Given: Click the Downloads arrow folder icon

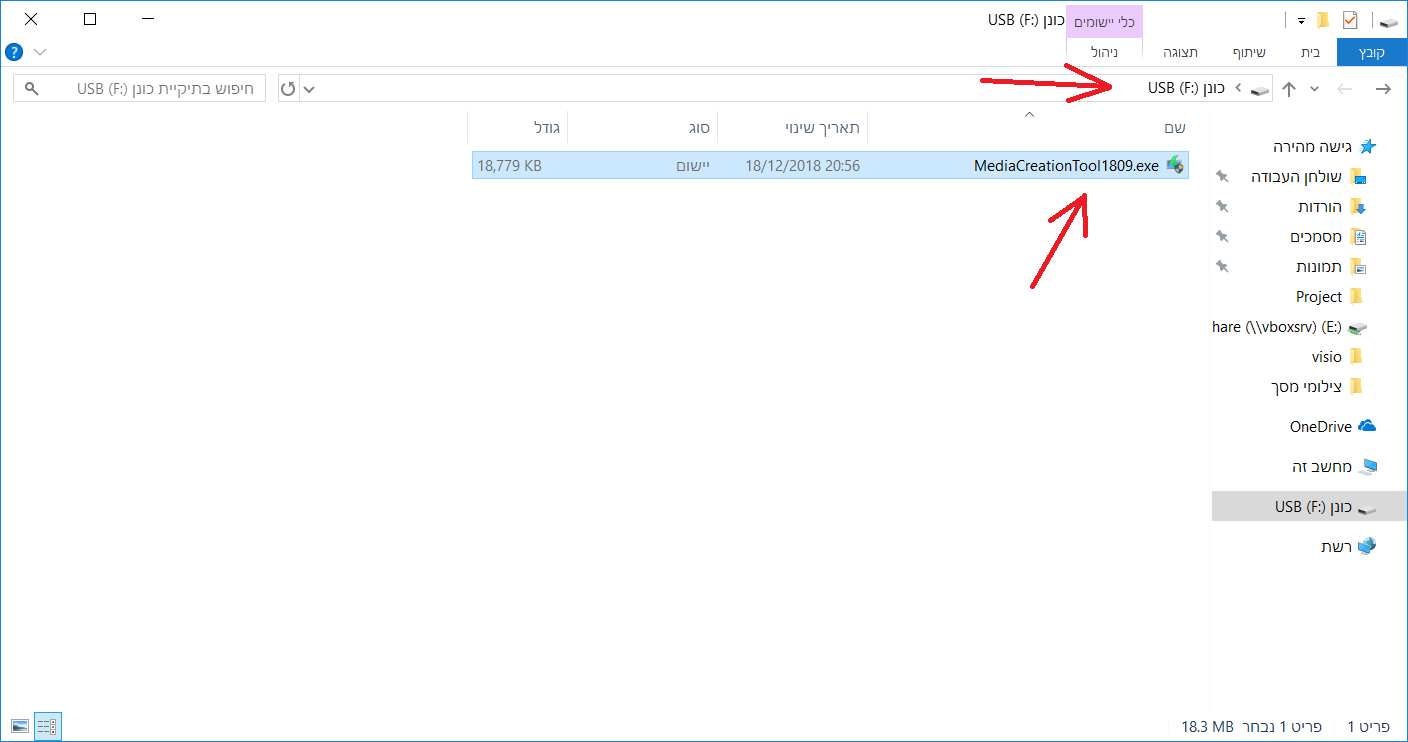Looking at the screenshot, I should tap(1358, 207).
